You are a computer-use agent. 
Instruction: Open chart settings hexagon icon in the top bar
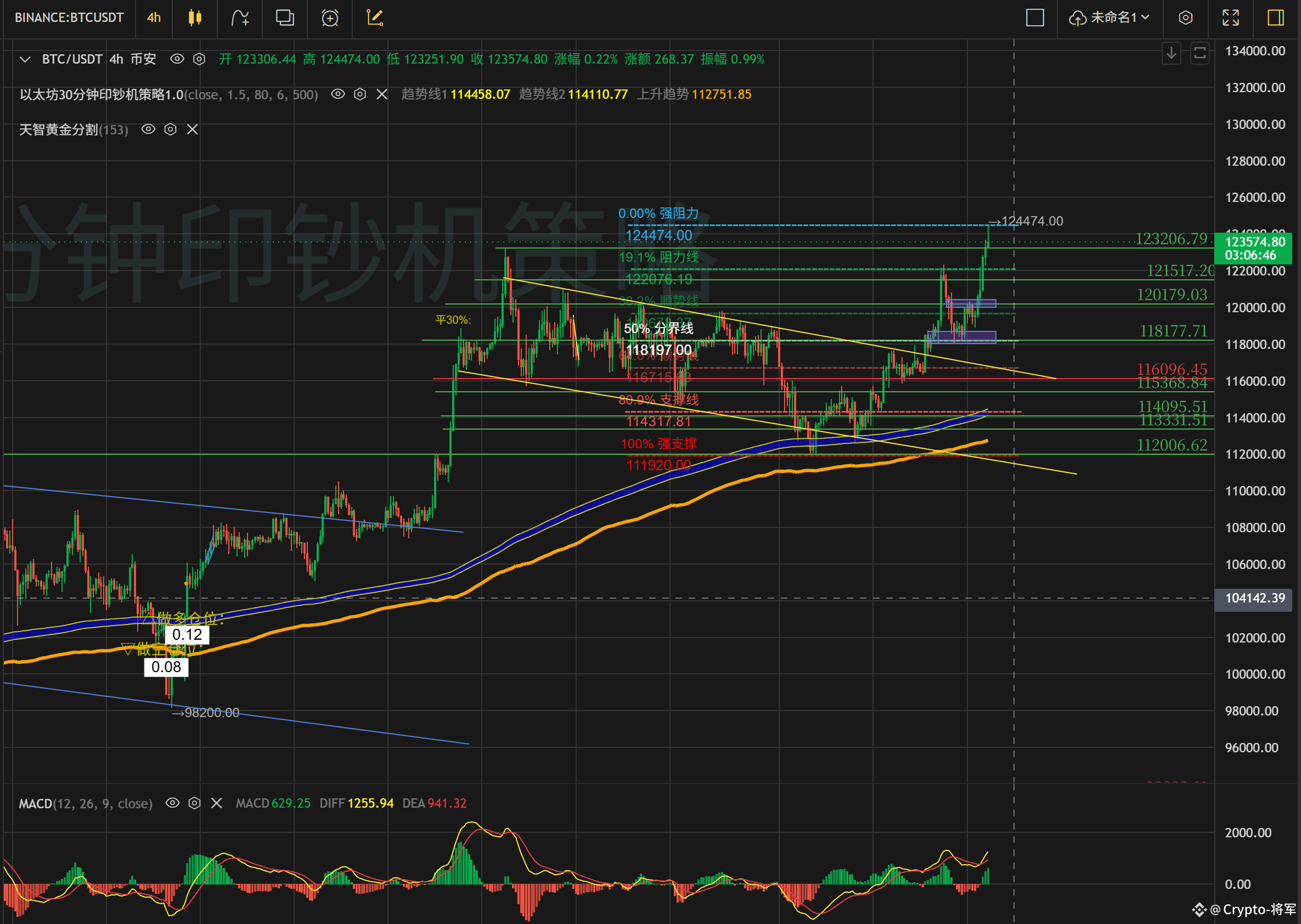[x=1185, y=18]
